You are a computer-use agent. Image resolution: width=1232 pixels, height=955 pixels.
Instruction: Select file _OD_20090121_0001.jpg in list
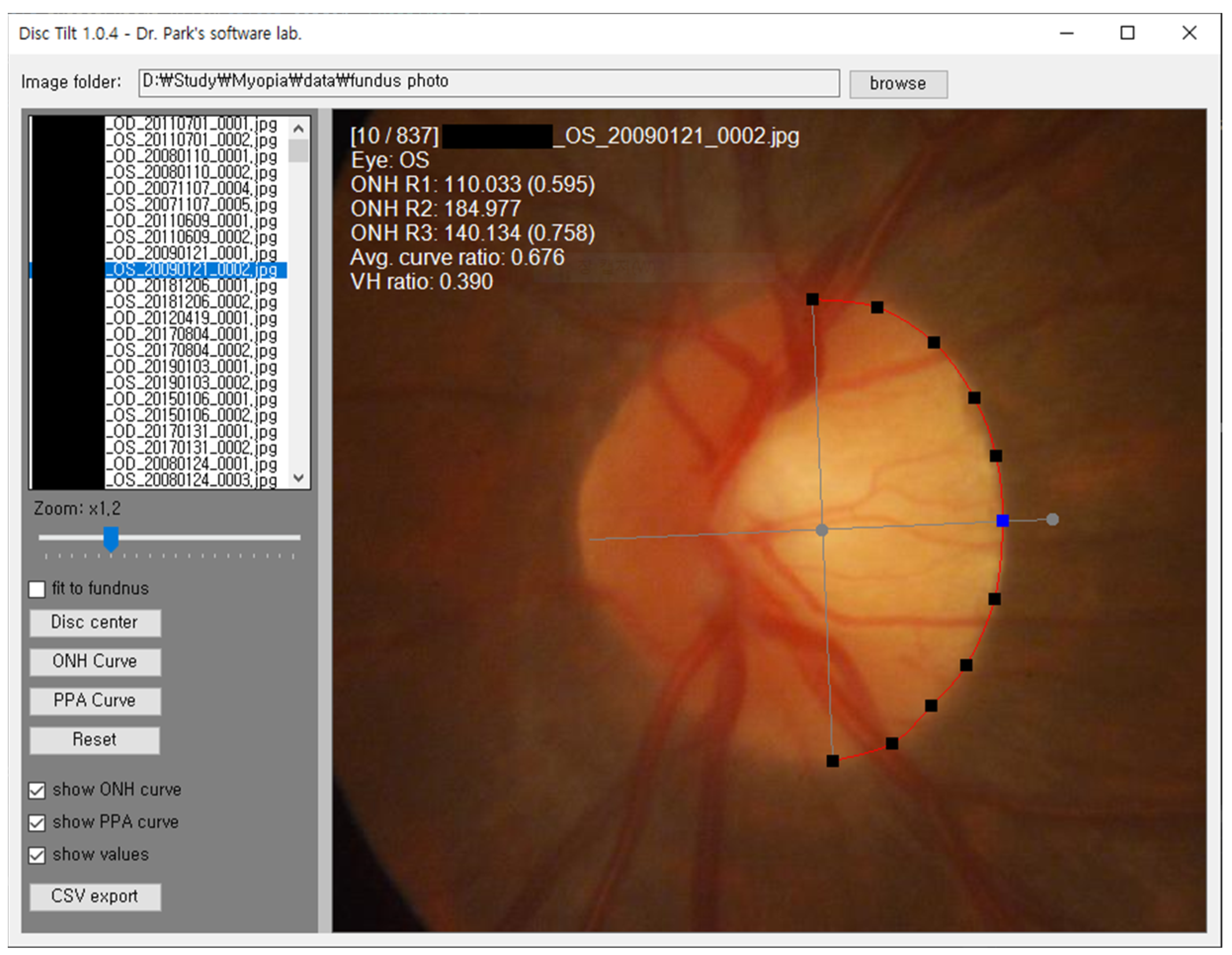(192, 253)
